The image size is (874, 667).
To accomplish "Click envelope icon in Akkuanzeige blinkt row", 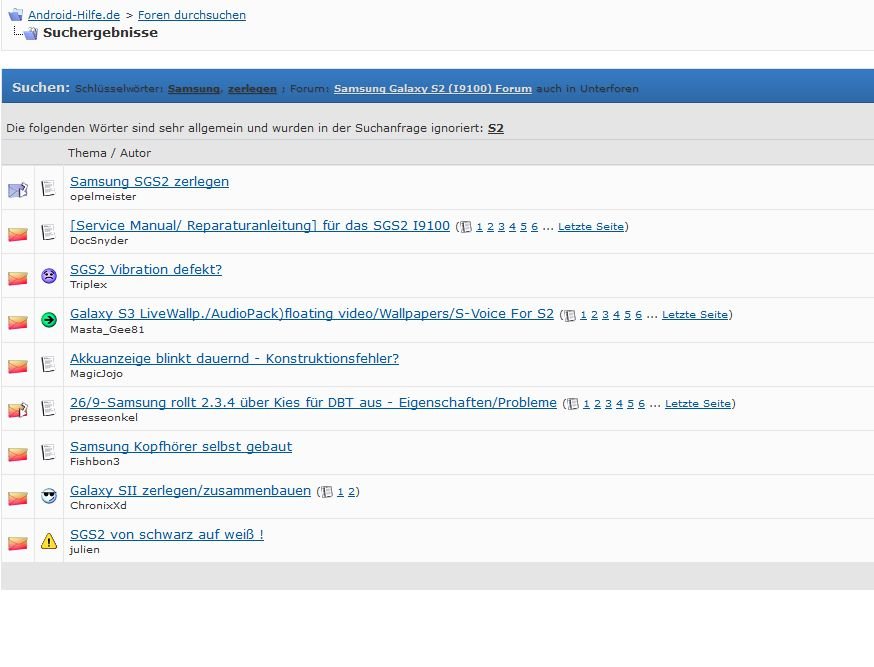I will 18,366.
